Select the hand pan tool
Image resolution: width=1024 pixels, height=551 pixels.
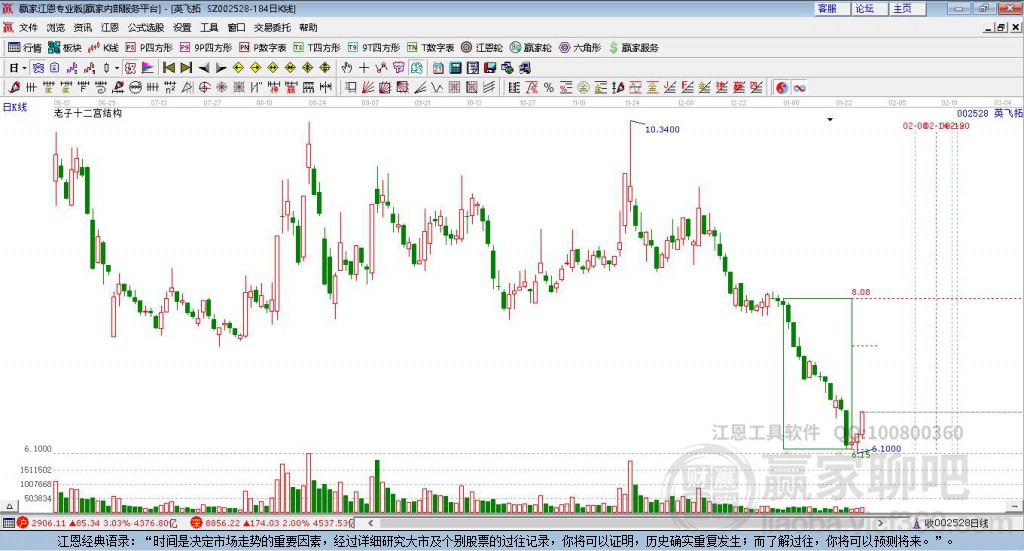[347, 68]
